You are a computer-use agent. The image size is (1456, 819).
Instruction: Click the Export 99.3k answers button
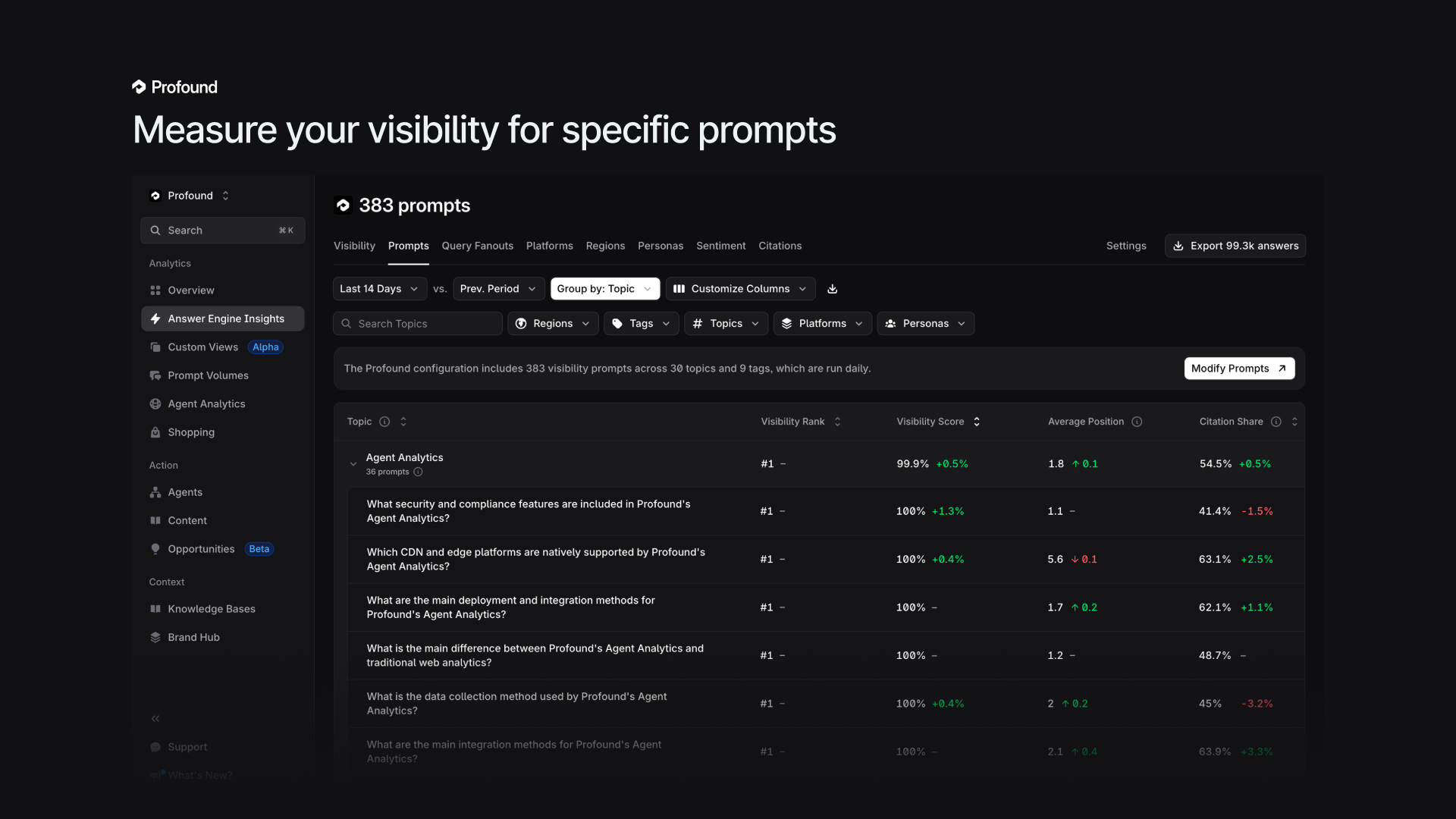pyautogui.click(x=1235, y=246)
